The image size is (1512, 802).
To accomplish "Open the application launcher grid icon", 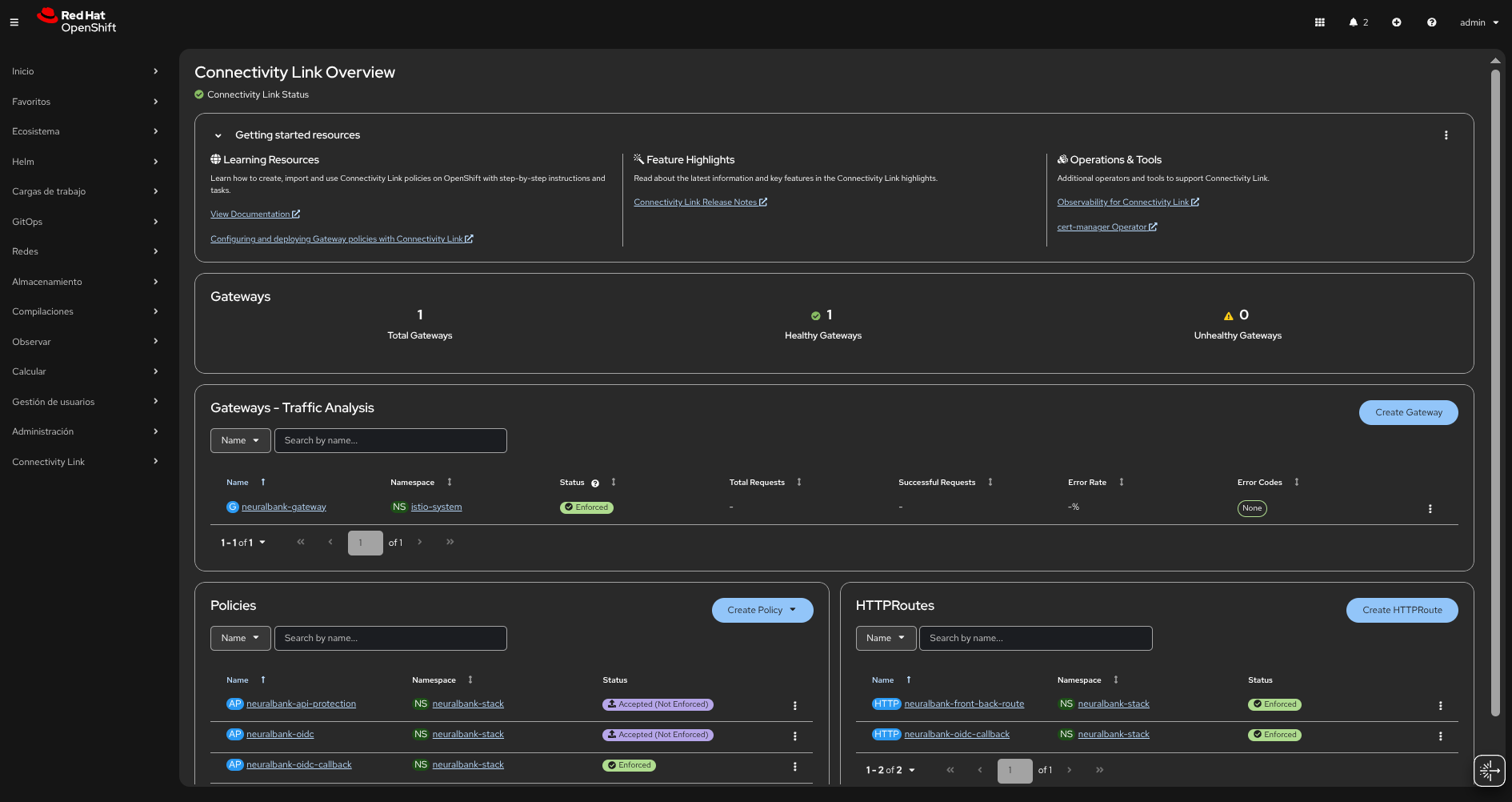I will [x=1320, y=22].
